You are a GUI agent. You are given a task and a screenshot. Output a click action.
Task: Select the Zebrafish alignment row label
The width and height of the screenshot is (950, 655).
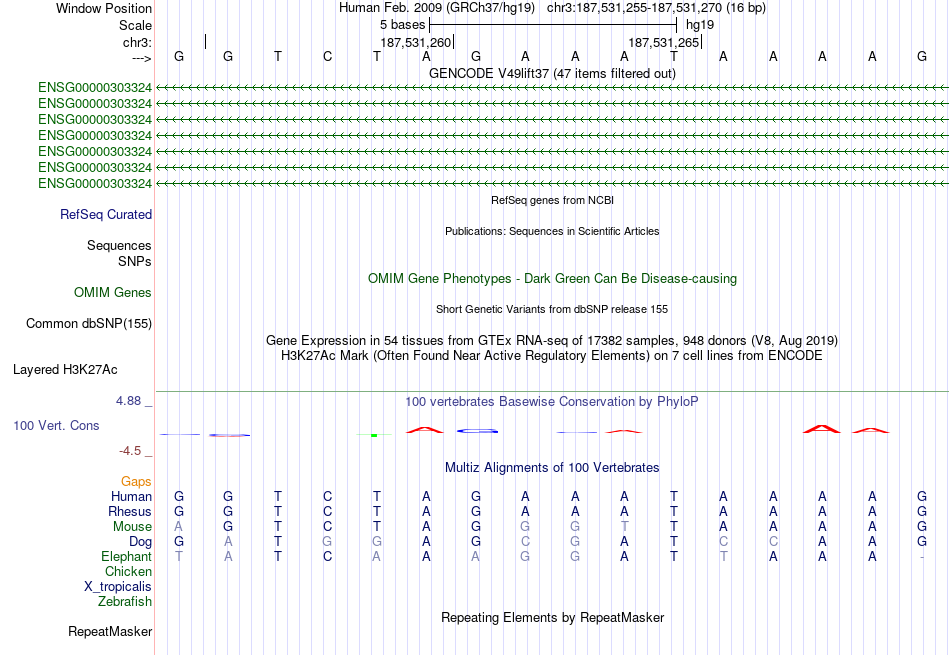click(125, 602)
